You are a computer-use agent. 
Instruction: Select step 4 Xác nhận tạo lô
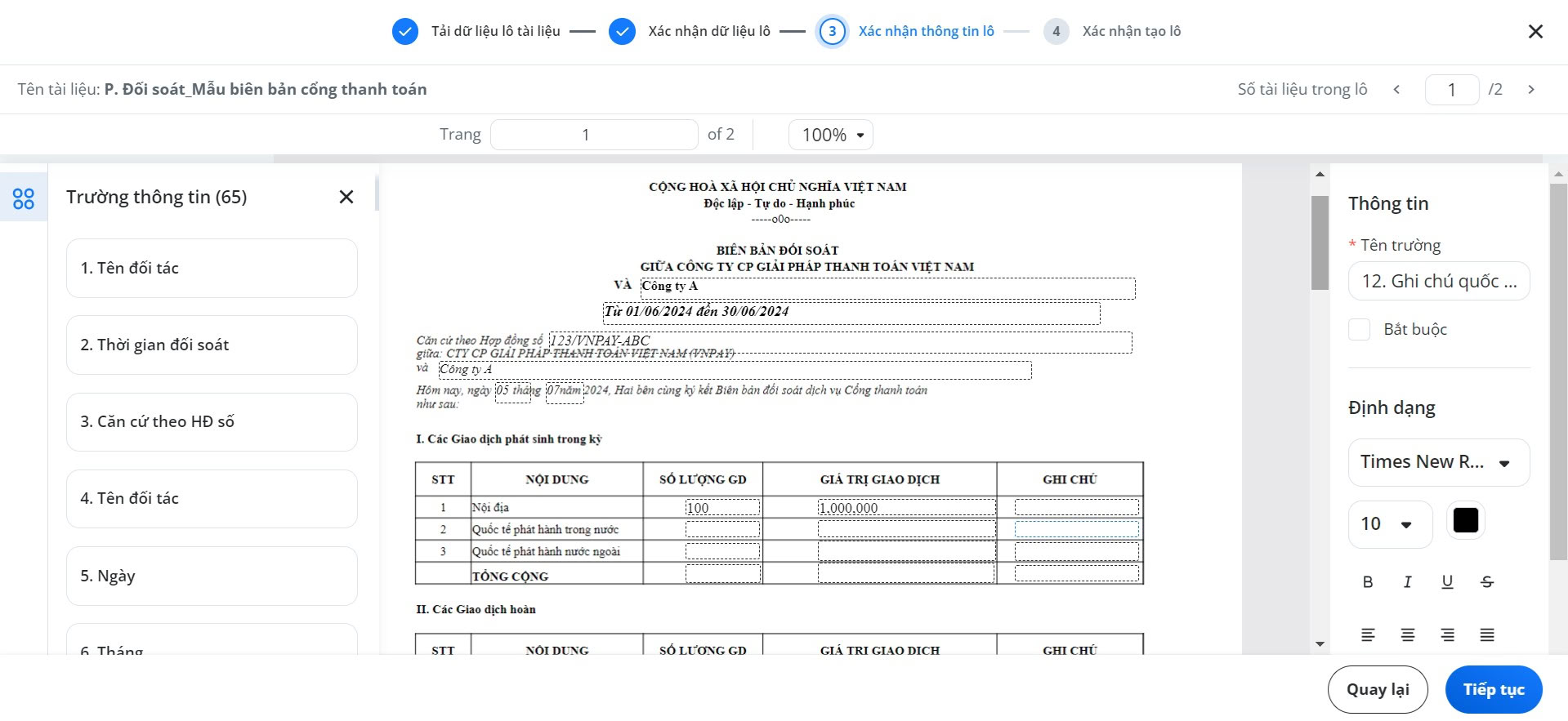tap(1113, 31)
